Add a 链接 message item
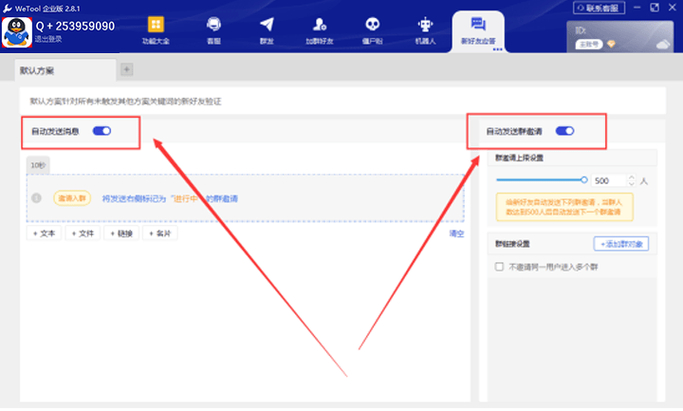 [122, 233]
